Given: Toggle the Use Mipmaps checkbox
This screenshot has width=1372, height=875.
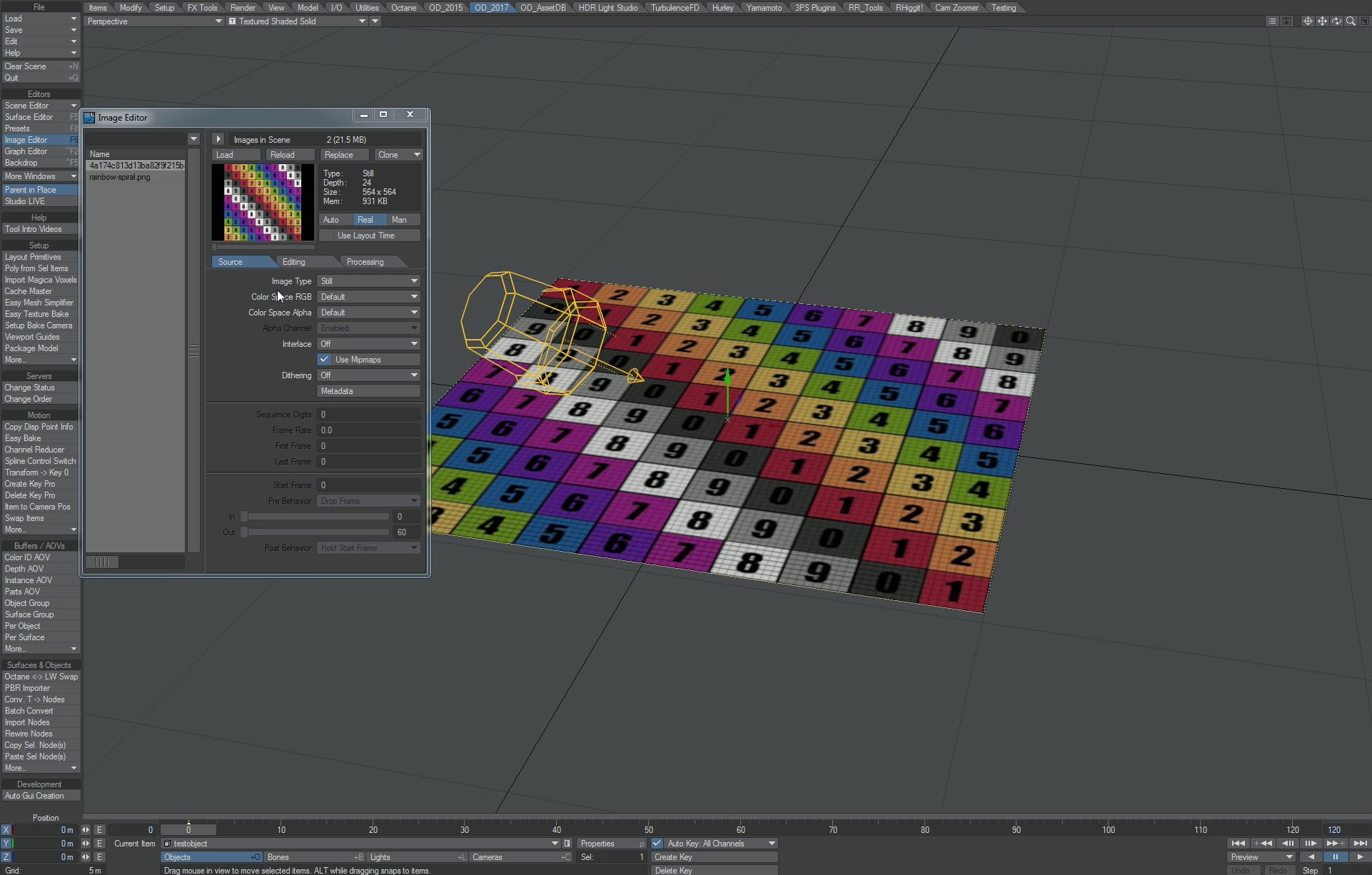Looking at the screenshot, I should 324,360.
